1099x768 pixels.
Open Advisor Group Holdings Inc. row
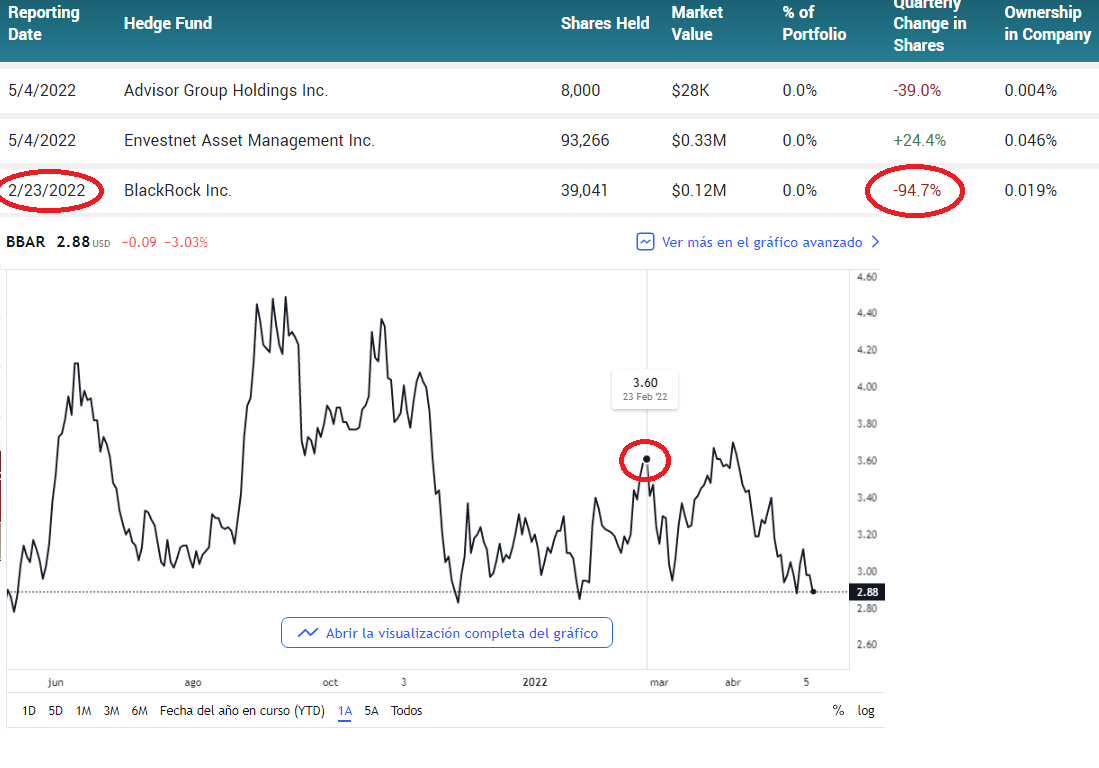pos(550,90)
